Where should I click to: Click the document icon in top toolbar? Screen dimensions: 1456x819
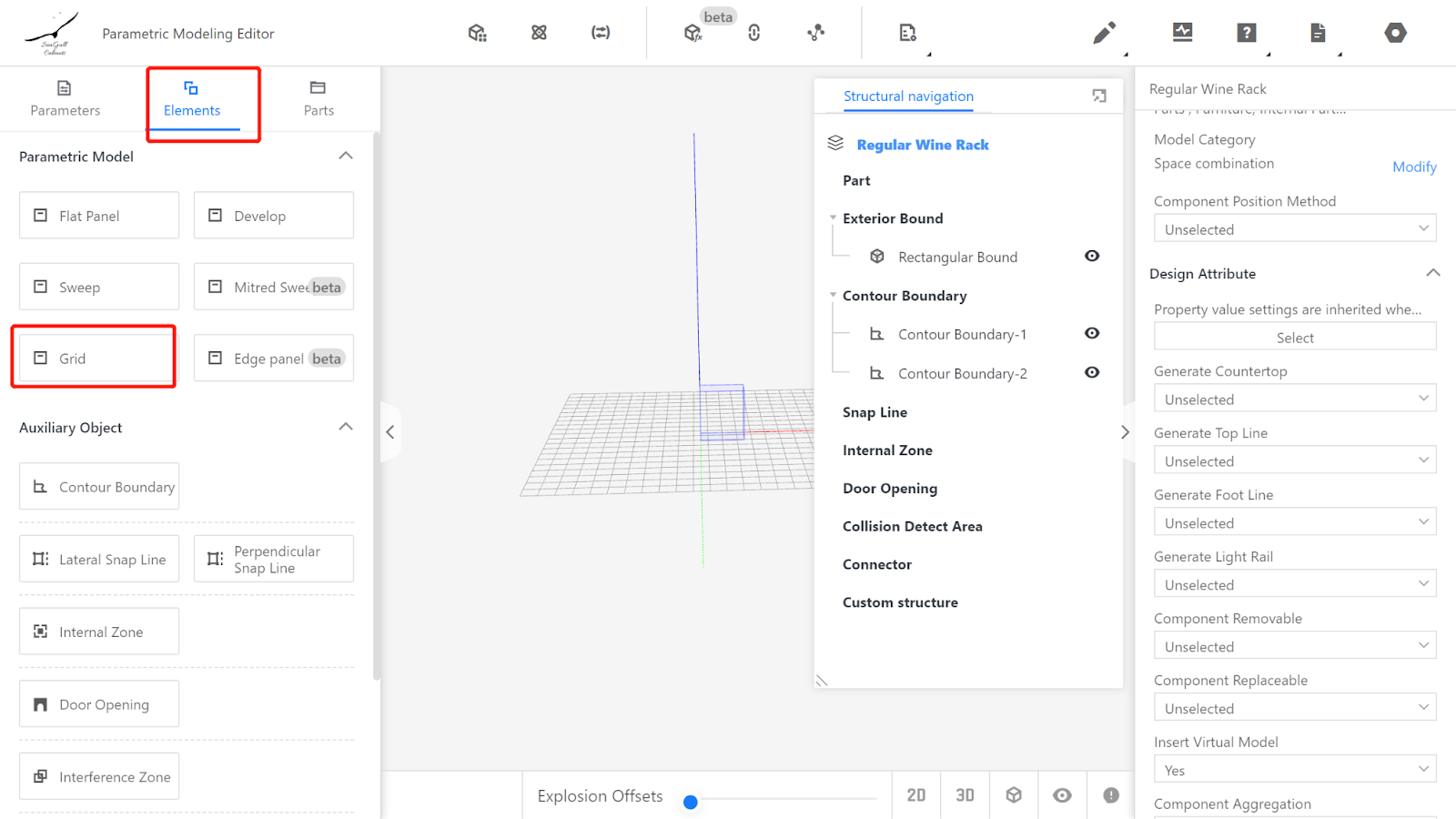1318,34
